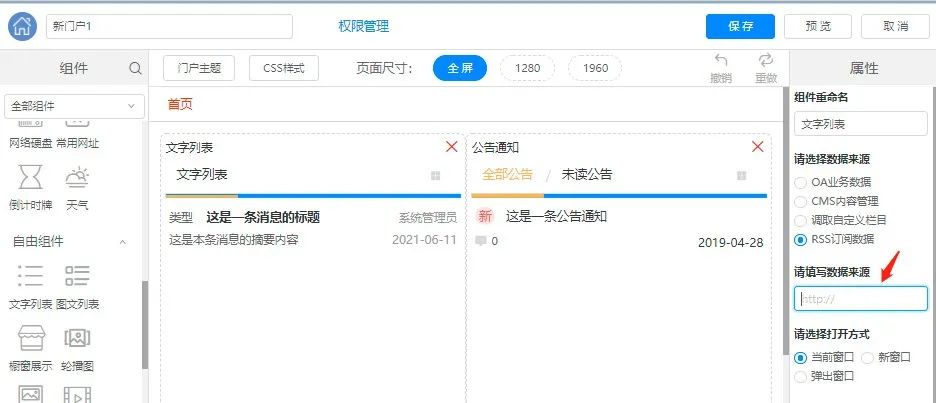The image size is (936, 403).
Task: Select the 常用网址 component icon
Action: pyautogui.click(x=78, y=122)
